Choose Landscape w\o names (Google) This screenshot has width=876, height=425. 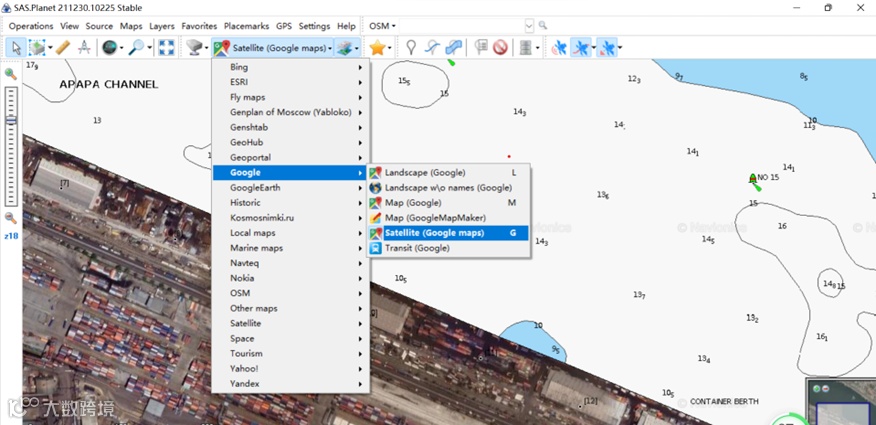click(448, 188)
